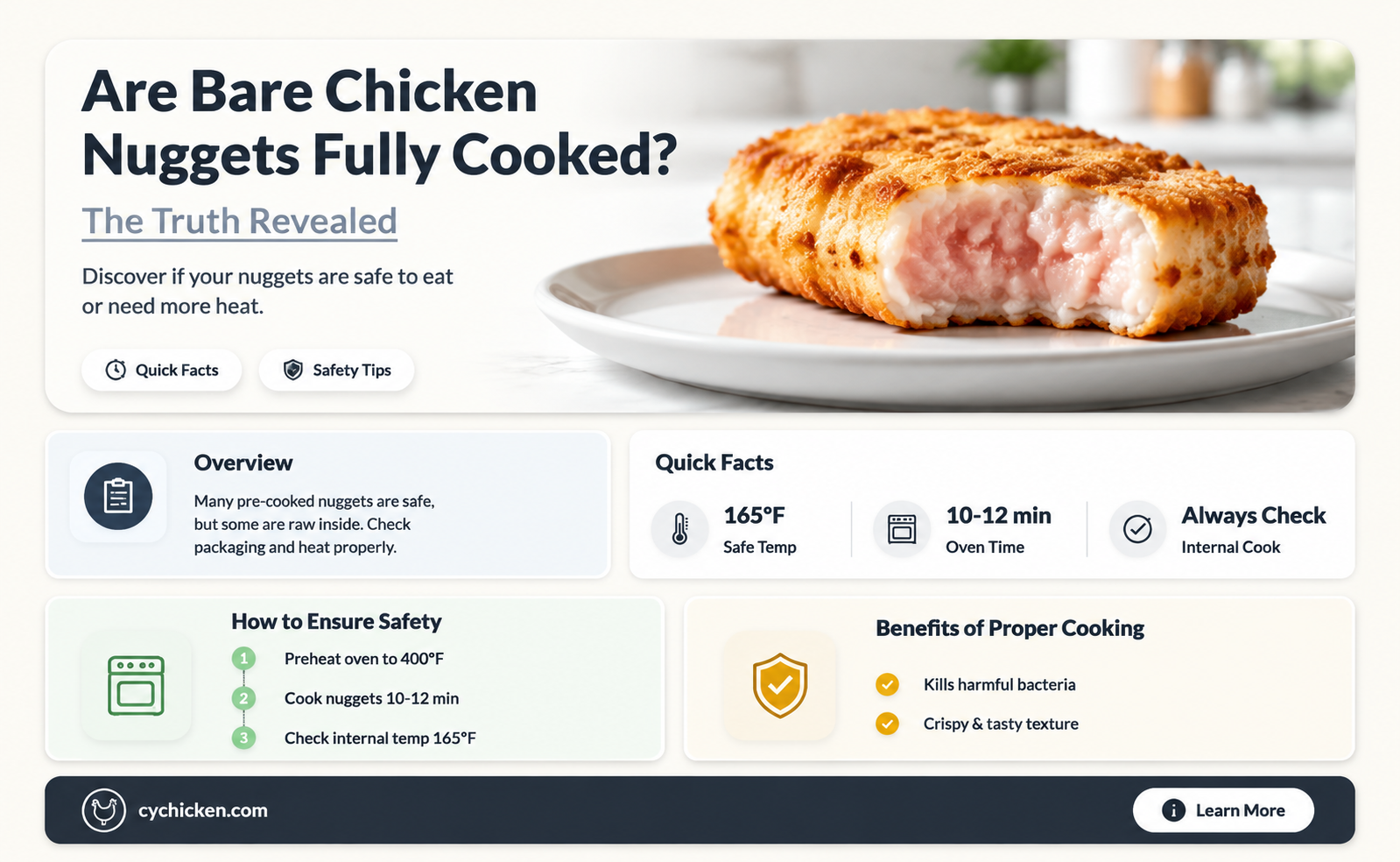Click the info icon in Learn More
This screenshot has width=1400, height=862.
[x=1173, y=810]
